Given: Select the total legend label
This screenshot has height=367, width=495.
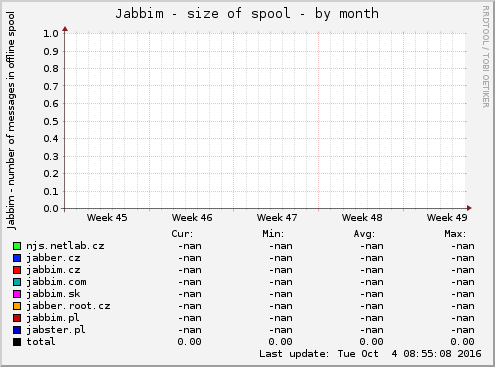Looking at the screenshot, I should [41, 342].
